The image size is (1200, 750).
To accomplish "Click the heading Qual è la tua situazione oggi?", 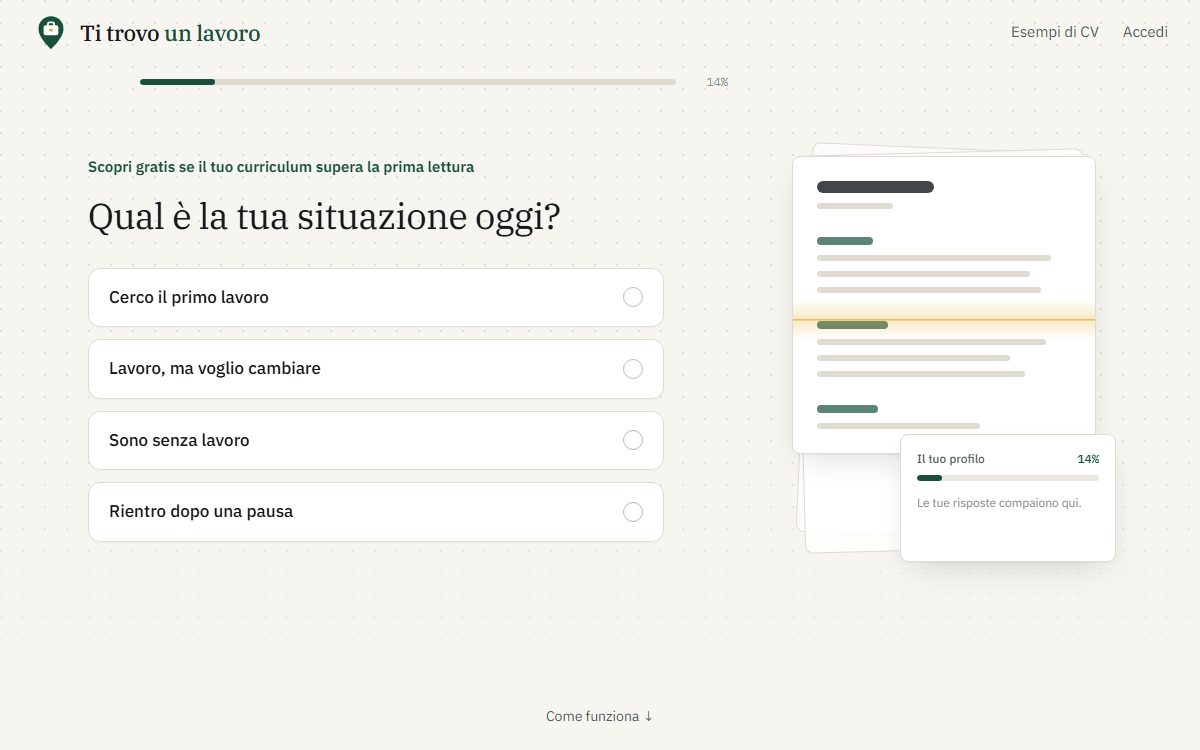I will [x=324, y=217].
